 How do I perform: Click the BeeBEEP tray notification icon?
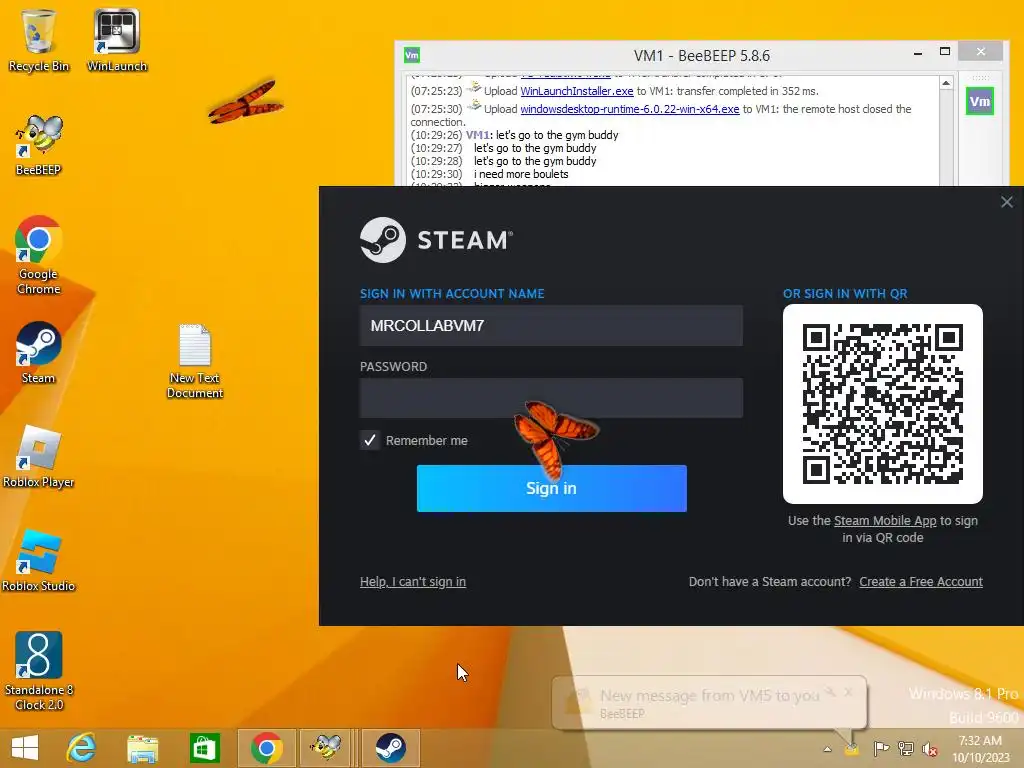pyautogui.click(x=852, y=749)
